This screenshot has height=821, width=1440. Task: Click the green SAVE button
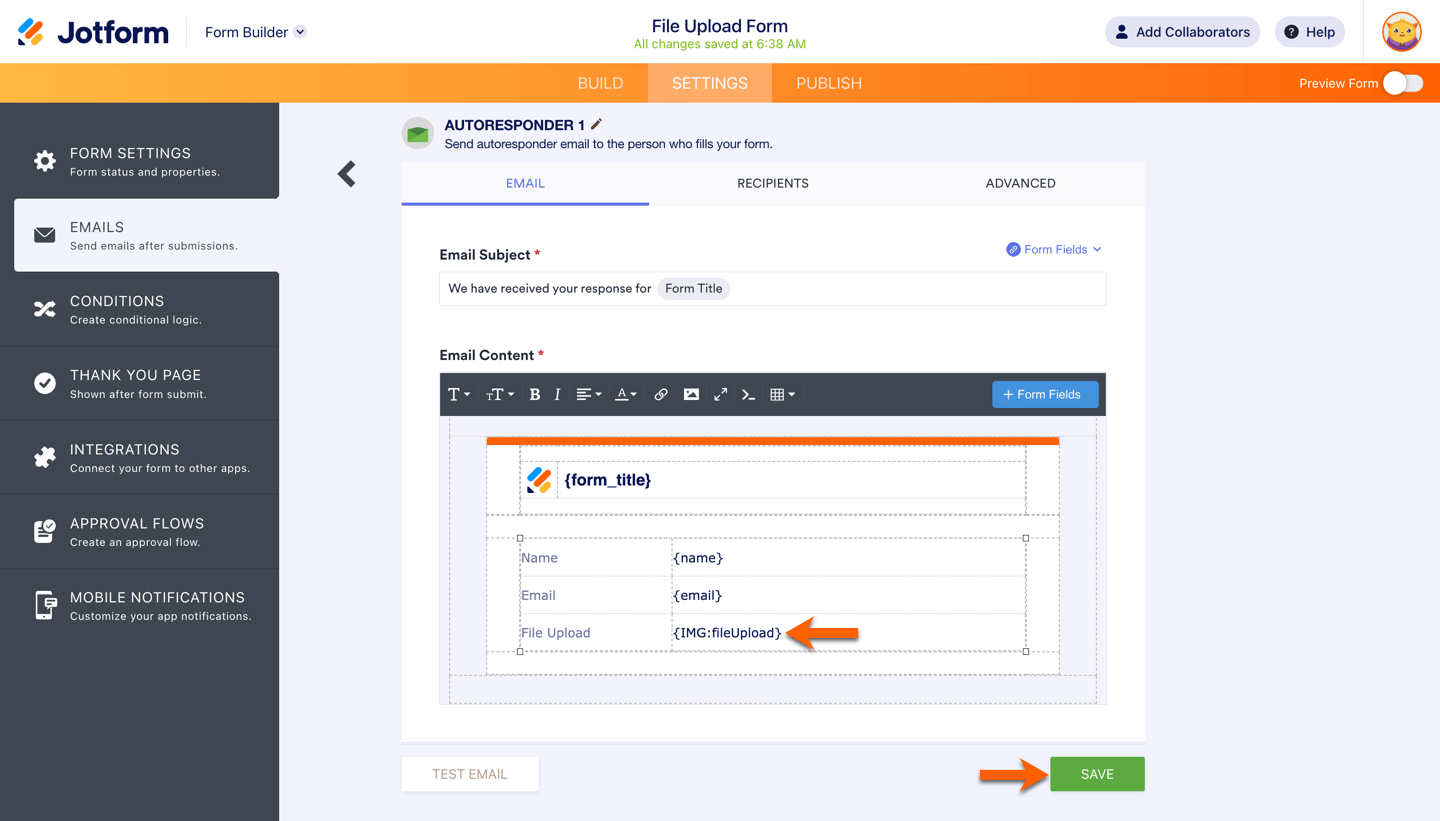1097,774
